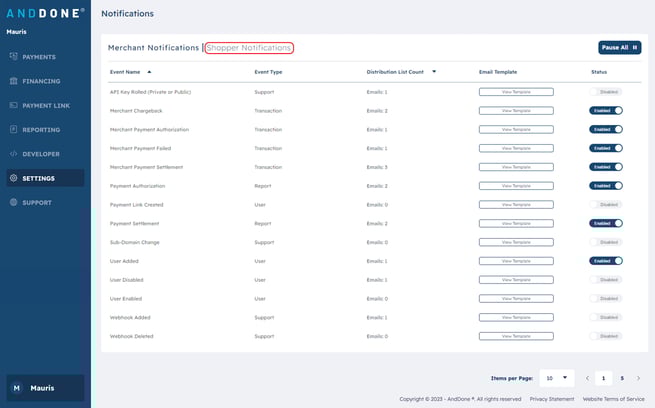The height and width of the screenshot is (408, 655).
Task: Click the Payments icon in sidebar
Action: 13,57
